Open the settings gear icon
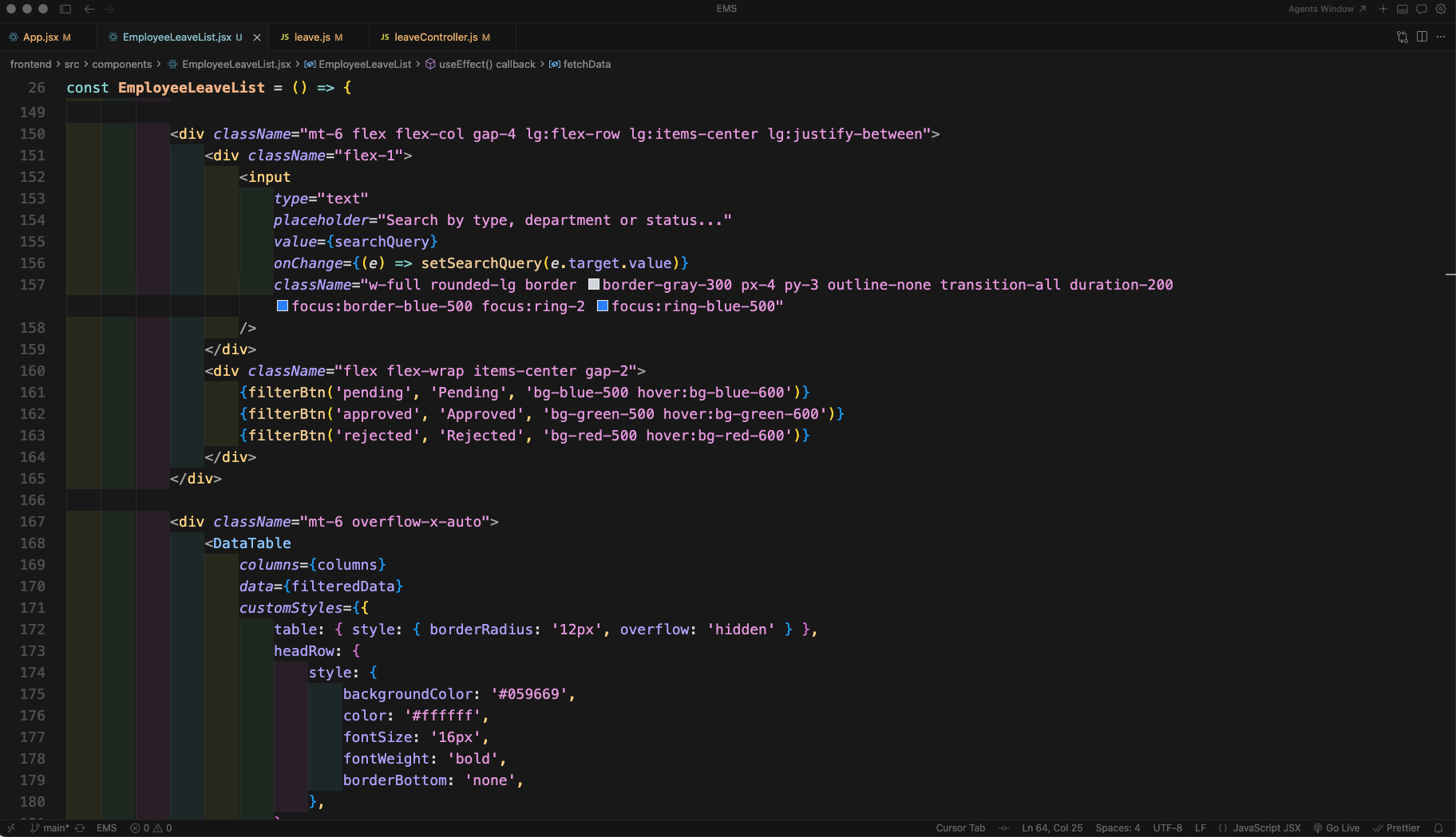 [1441, 9]
